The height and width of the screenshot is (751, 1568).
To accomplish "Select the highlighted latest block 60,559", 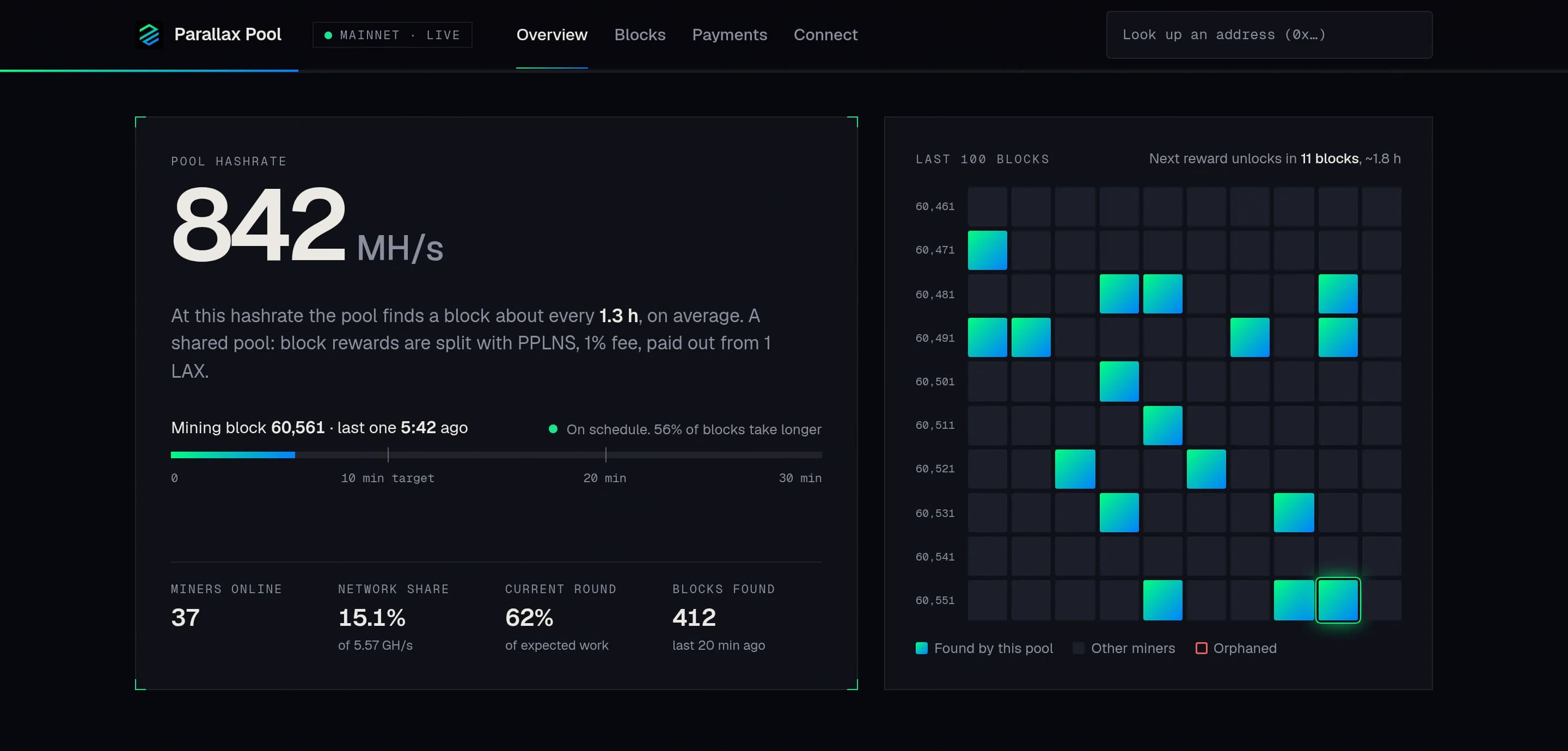I will (x=1338, y=600).
